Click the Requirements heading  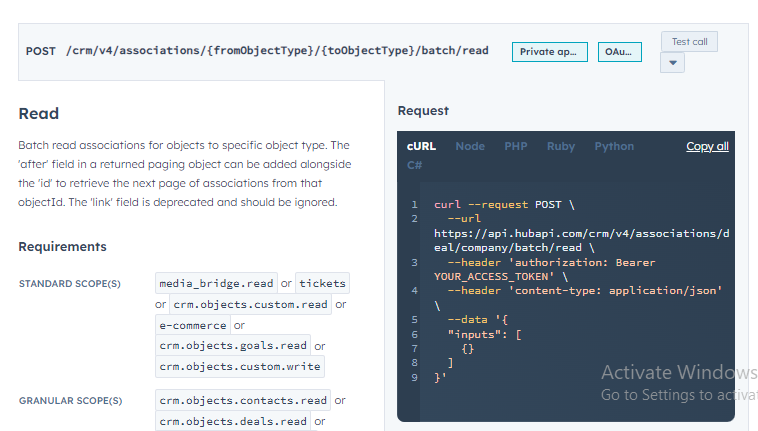click(62, 246)
